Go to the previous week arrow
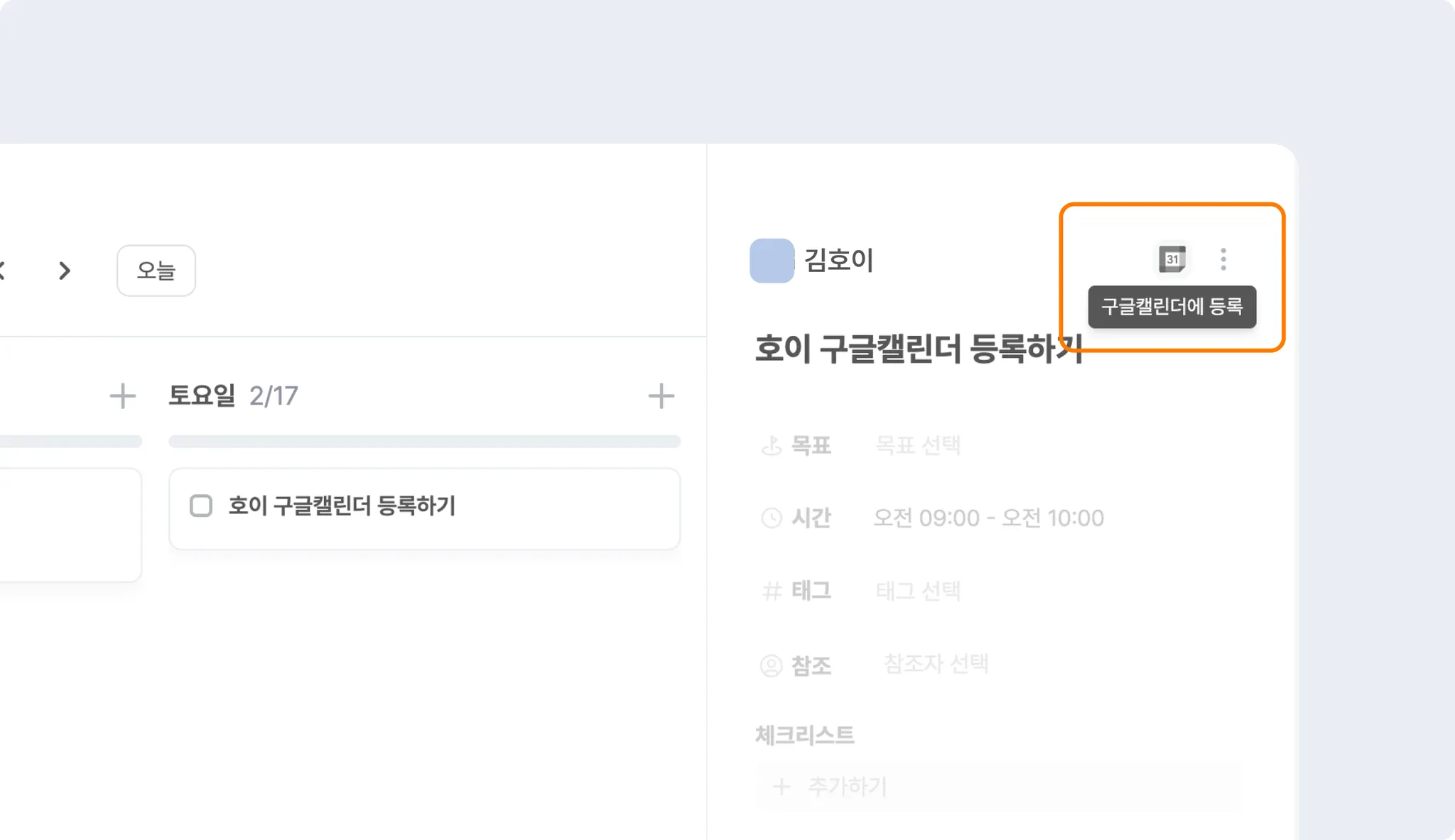Image resolution: width=1455 pixels, height=840 pixels. tap(2, 271)
